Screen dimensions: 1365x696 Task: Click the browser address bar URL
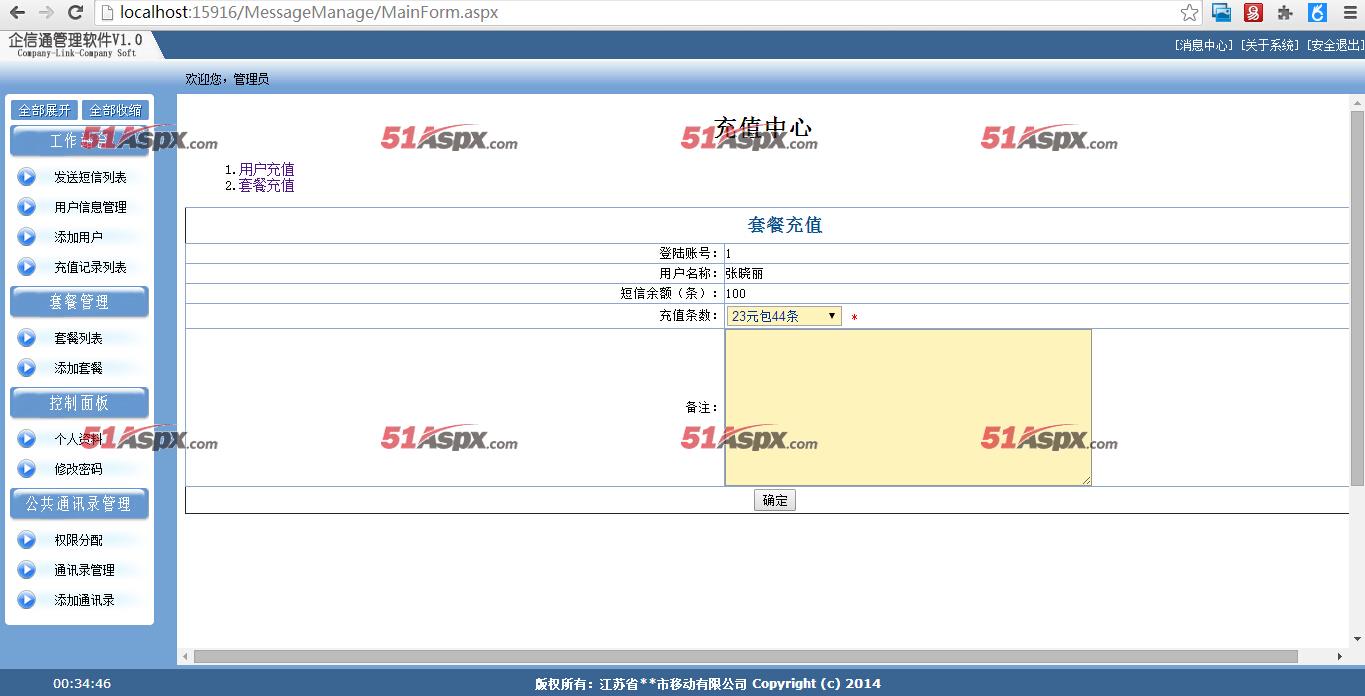coord(309,13)
